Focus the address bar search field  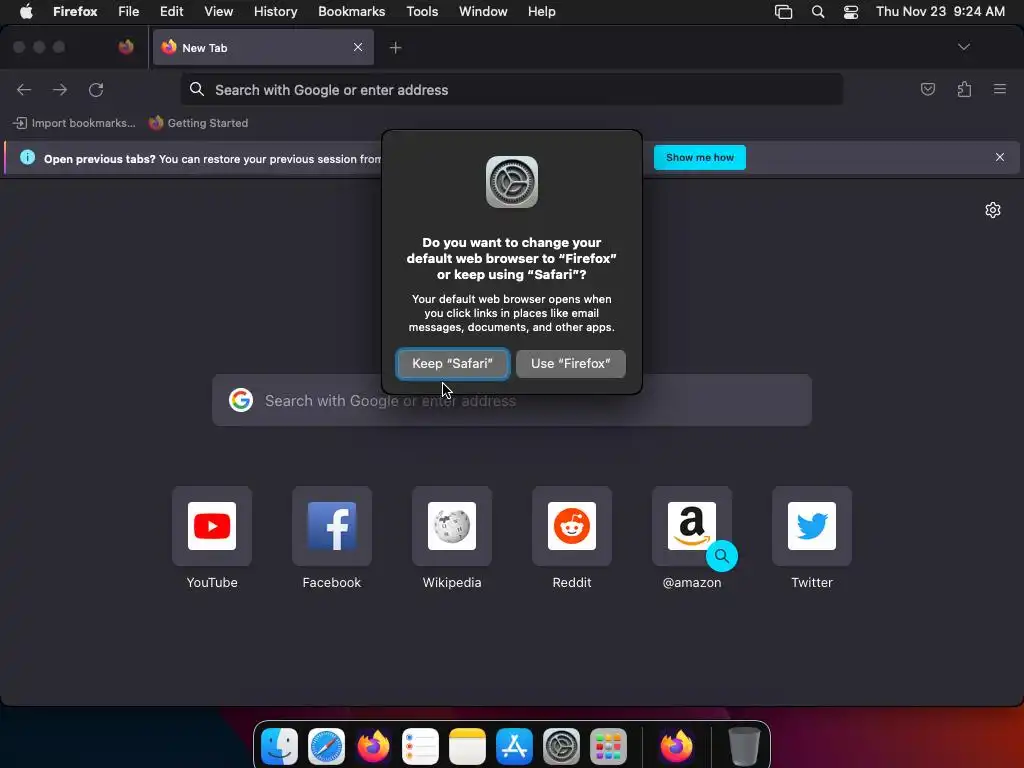coord(512,89)
